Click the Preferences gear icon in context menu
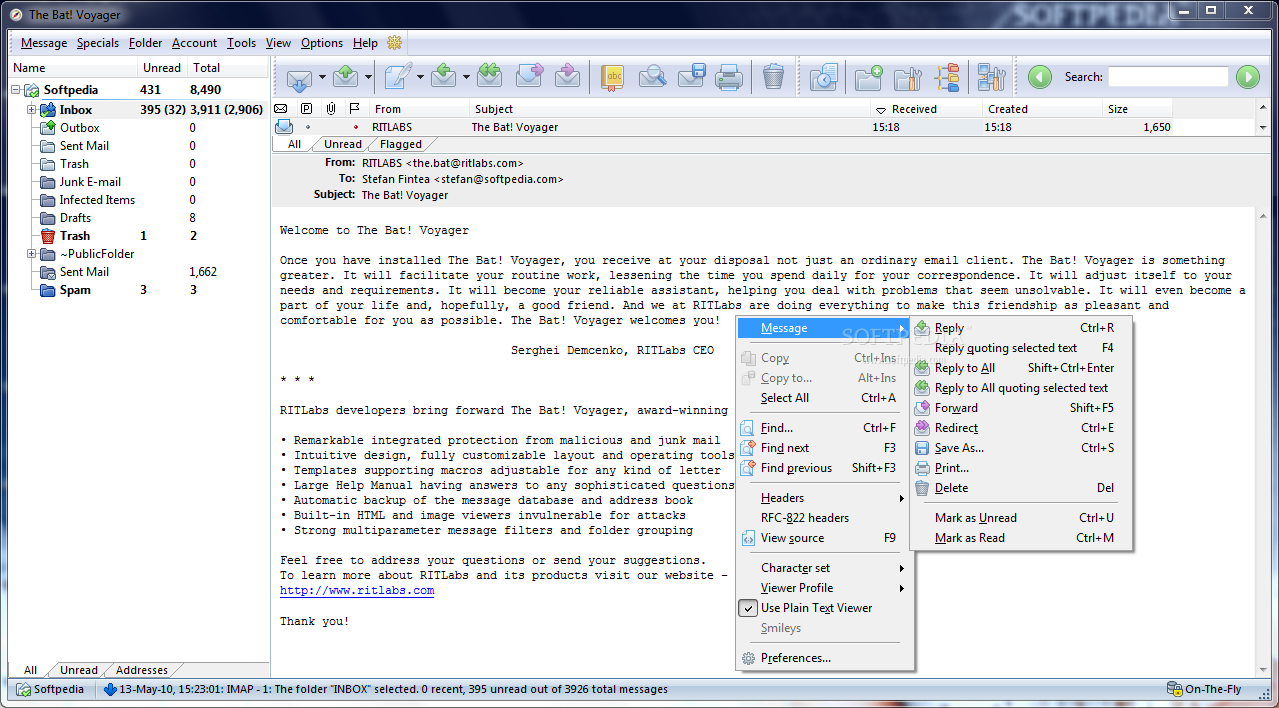 click(747, 658)
